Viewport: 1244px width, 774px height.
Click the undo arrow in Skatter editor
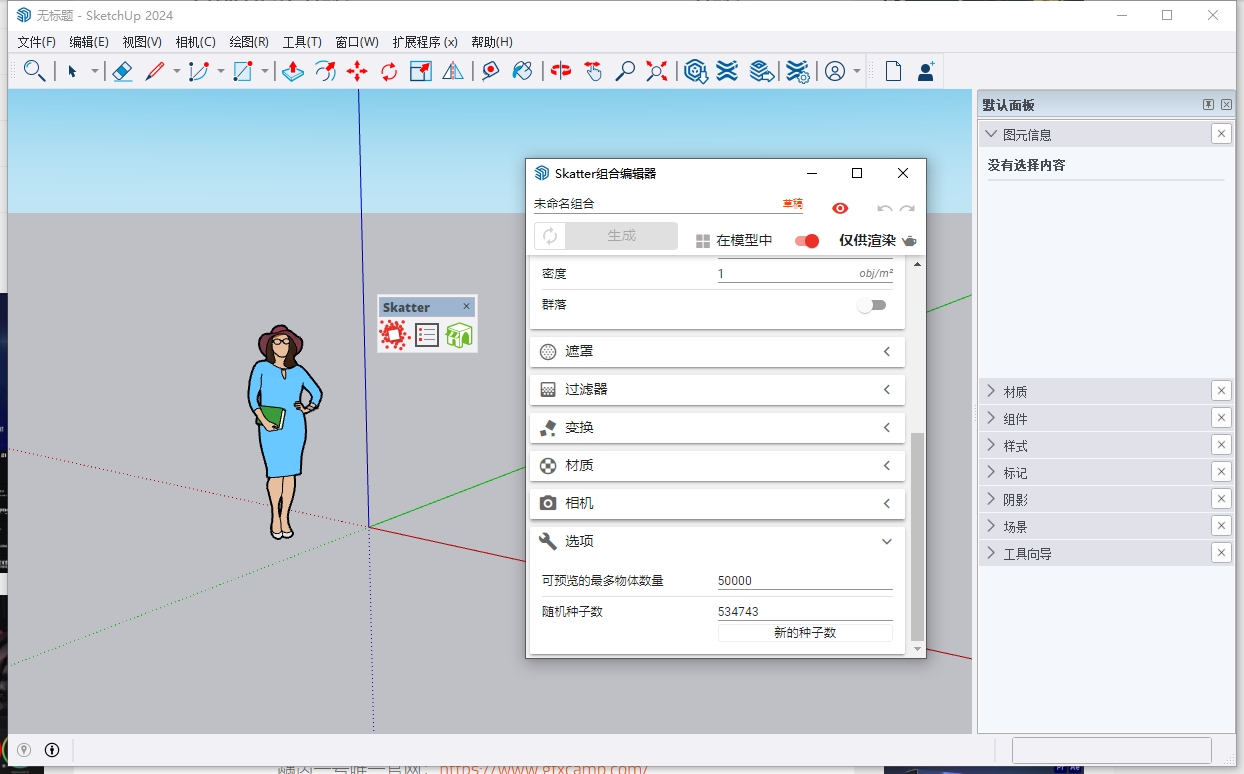coord(884,208)
